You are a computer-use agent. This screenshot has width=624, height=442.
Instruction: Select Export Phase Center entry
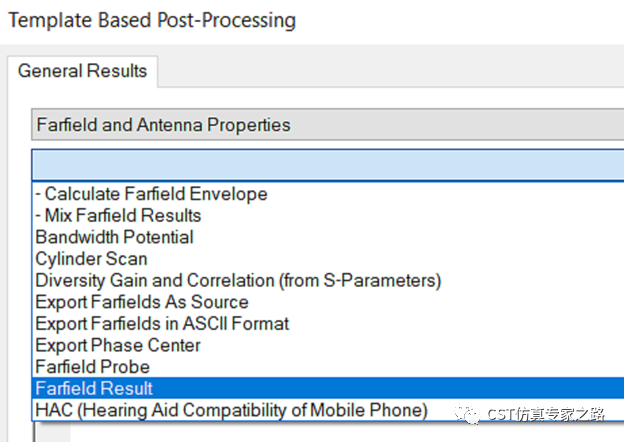point(328,345)
